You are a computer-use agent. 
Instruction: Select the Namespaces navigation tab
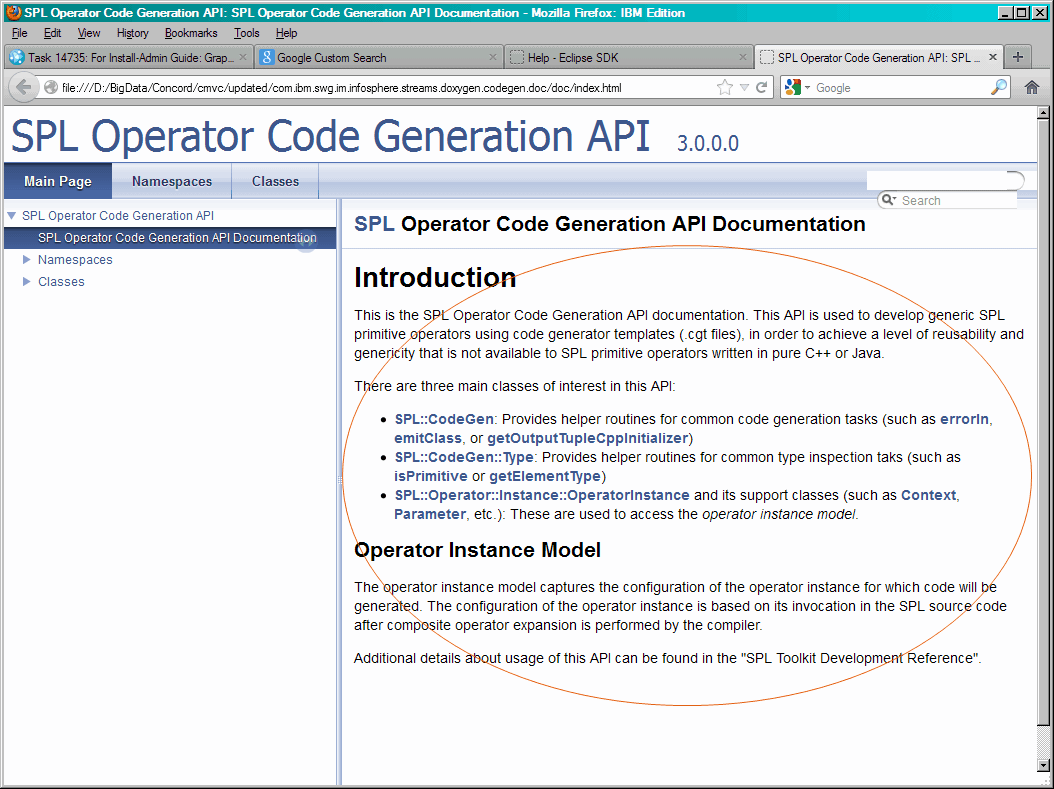pos(172,181)
